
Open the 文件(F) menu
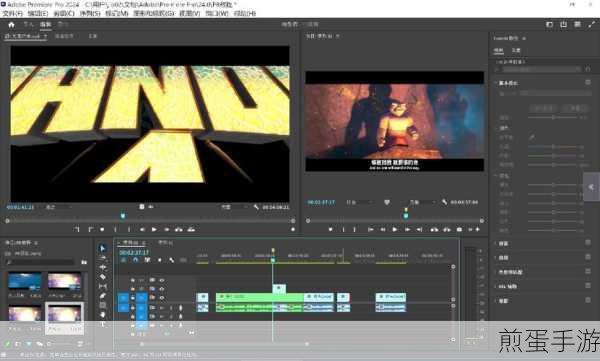pos(13,13)
